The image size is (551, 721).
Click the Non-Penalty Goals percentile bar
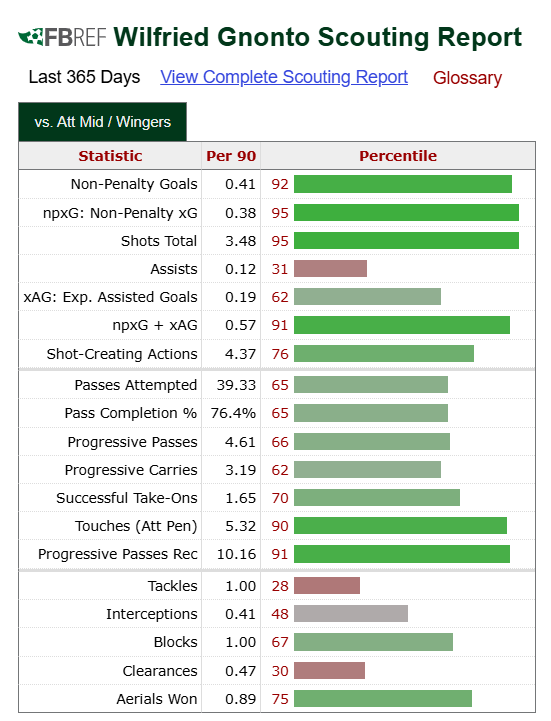tap(403, 184)
